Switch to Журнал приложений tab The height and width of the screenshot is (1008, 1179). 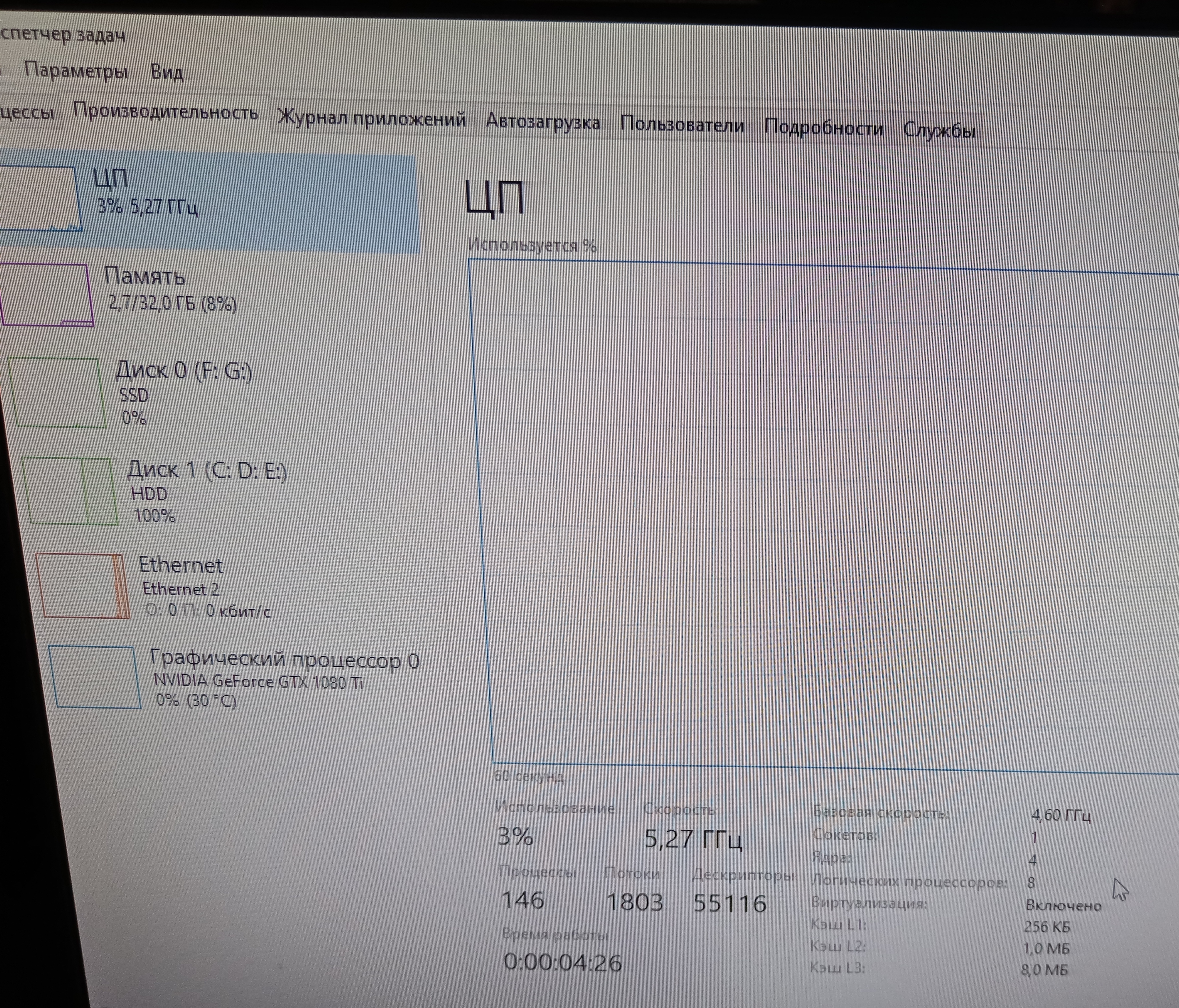[x=372, y=119]
